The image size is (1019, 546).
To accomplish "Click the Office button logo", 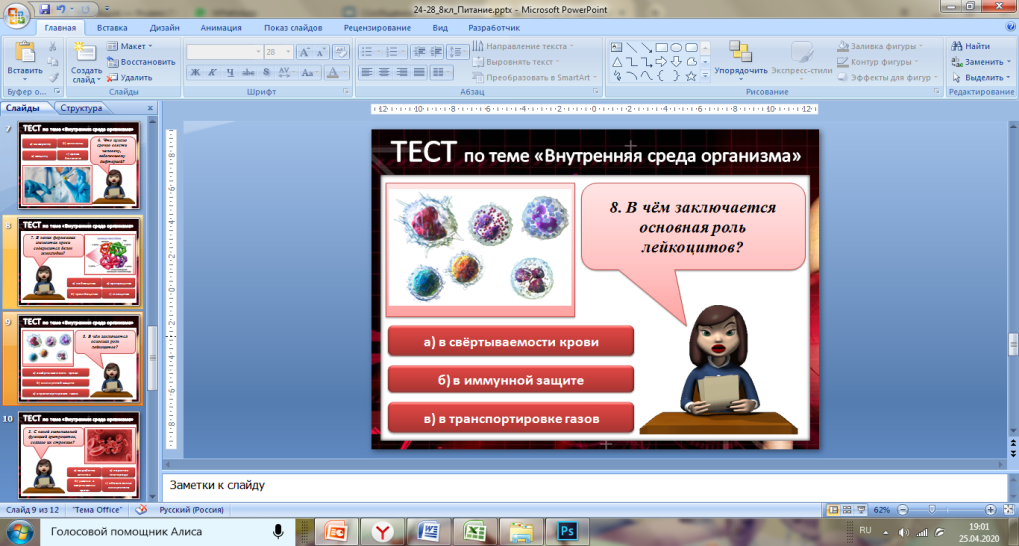I will (17, 15).
